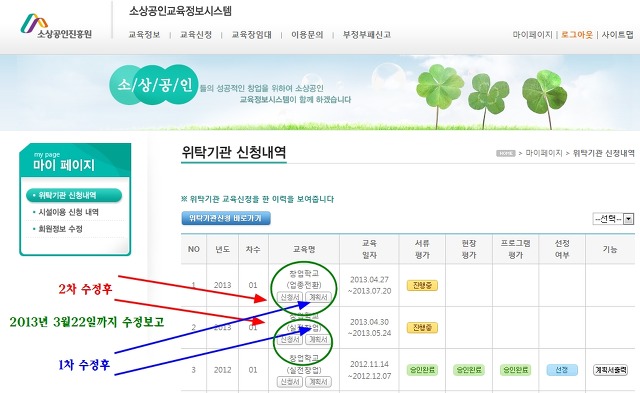Click the 년도 column header
The height and width of the screenshot is (393, 640).
tap(222, 249)
